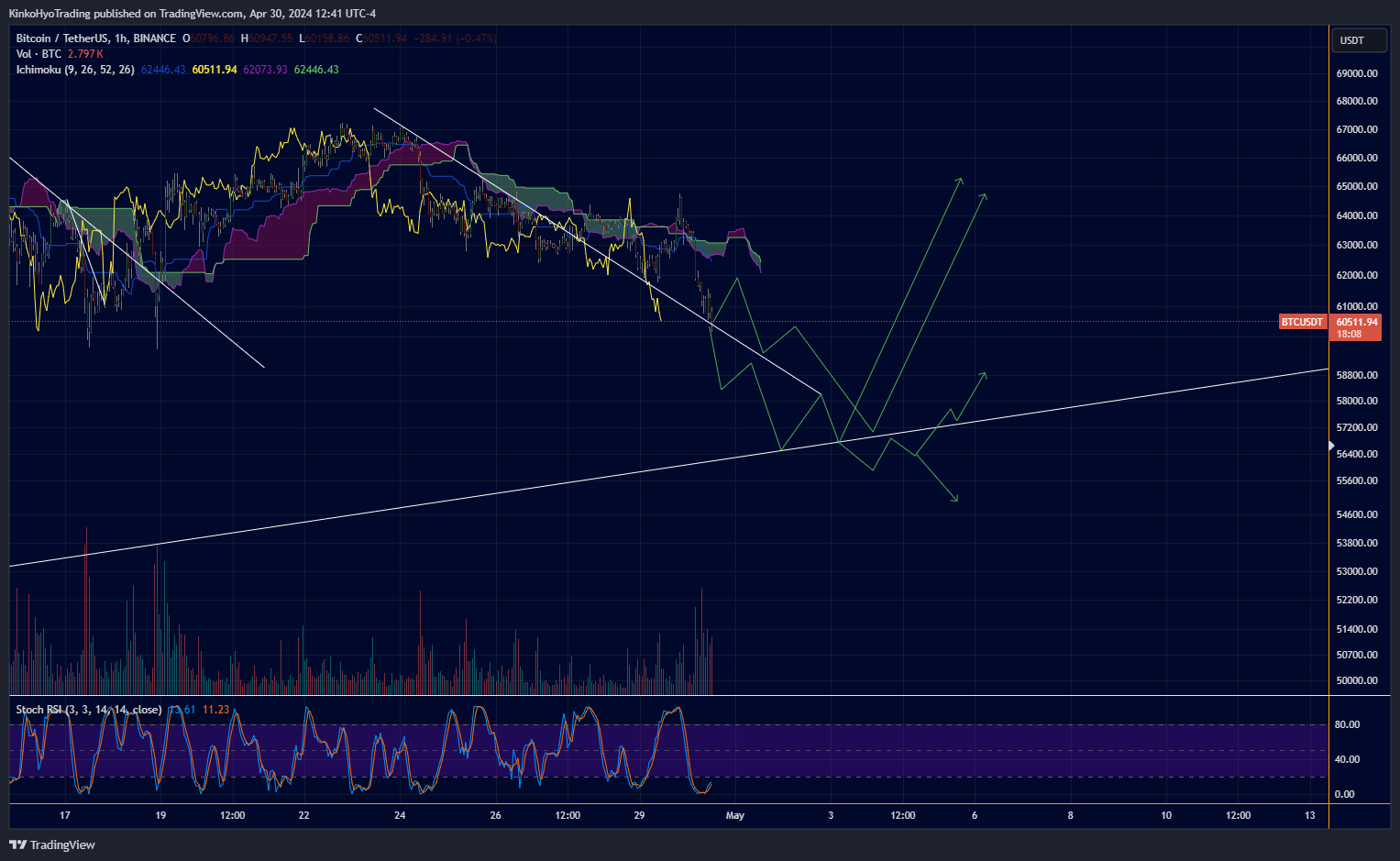
Task: Click the 50000.00 price axis label
Action: [x=1357, y=680]
